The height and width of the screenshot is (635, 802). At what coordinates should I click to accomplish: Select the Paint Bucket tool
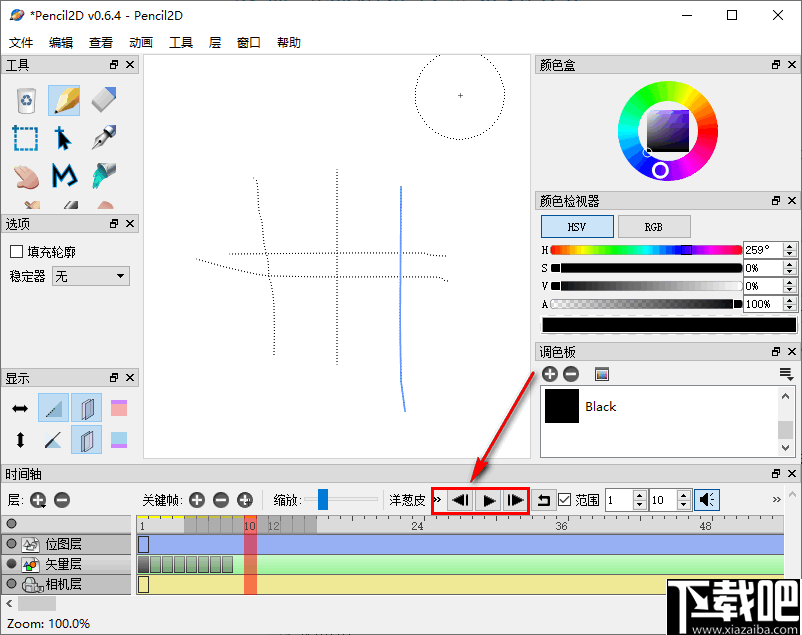click(x=103, y=177)
